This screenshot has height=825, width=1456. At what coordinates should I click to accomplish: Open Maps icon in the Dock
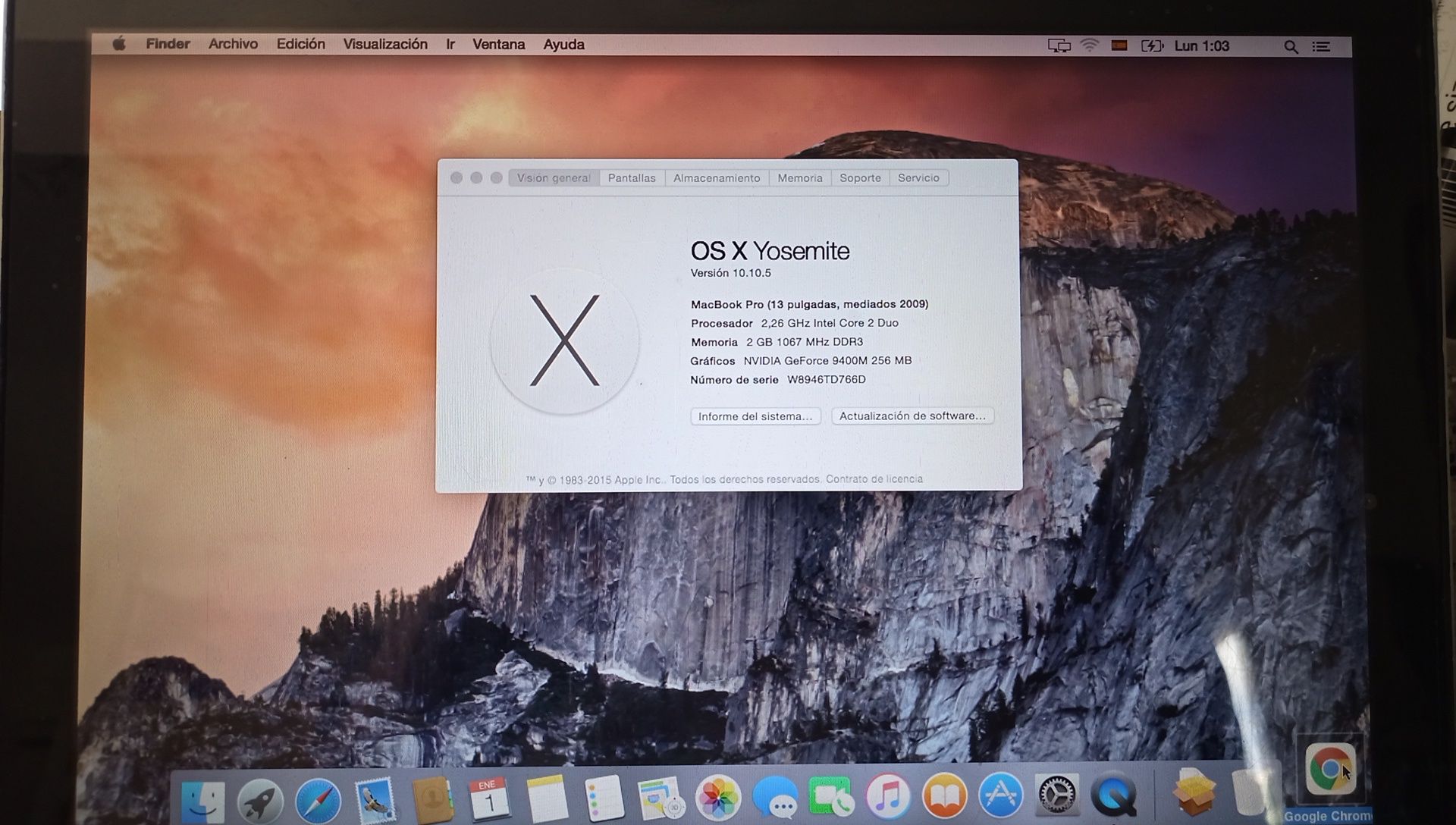(661, 798)
